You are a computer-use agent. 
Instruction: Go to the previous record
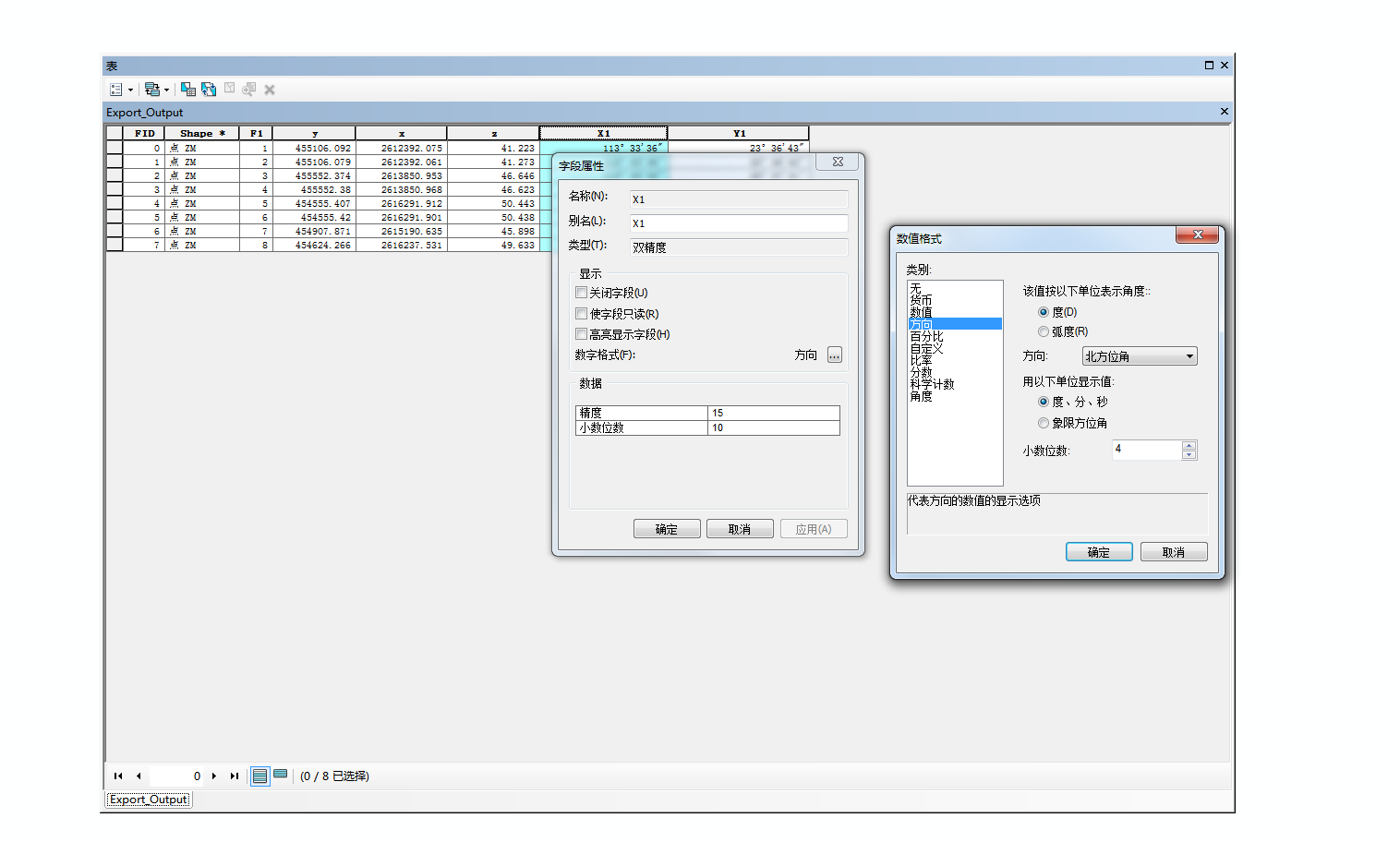(x=139, y=776)
